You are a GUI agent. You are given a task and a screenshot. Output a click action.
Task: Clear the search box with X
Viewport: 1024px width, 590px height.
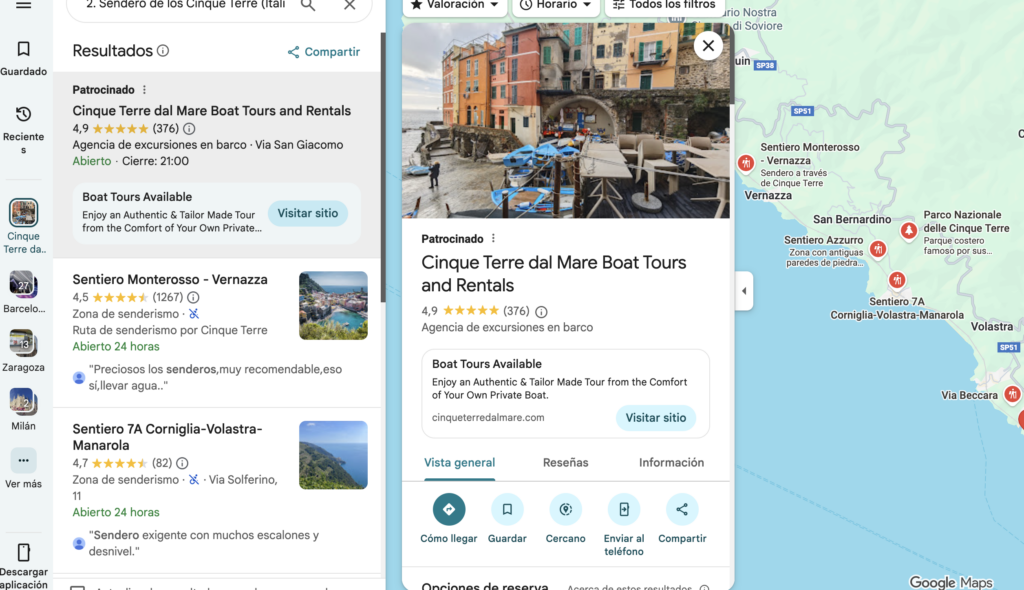349,5
